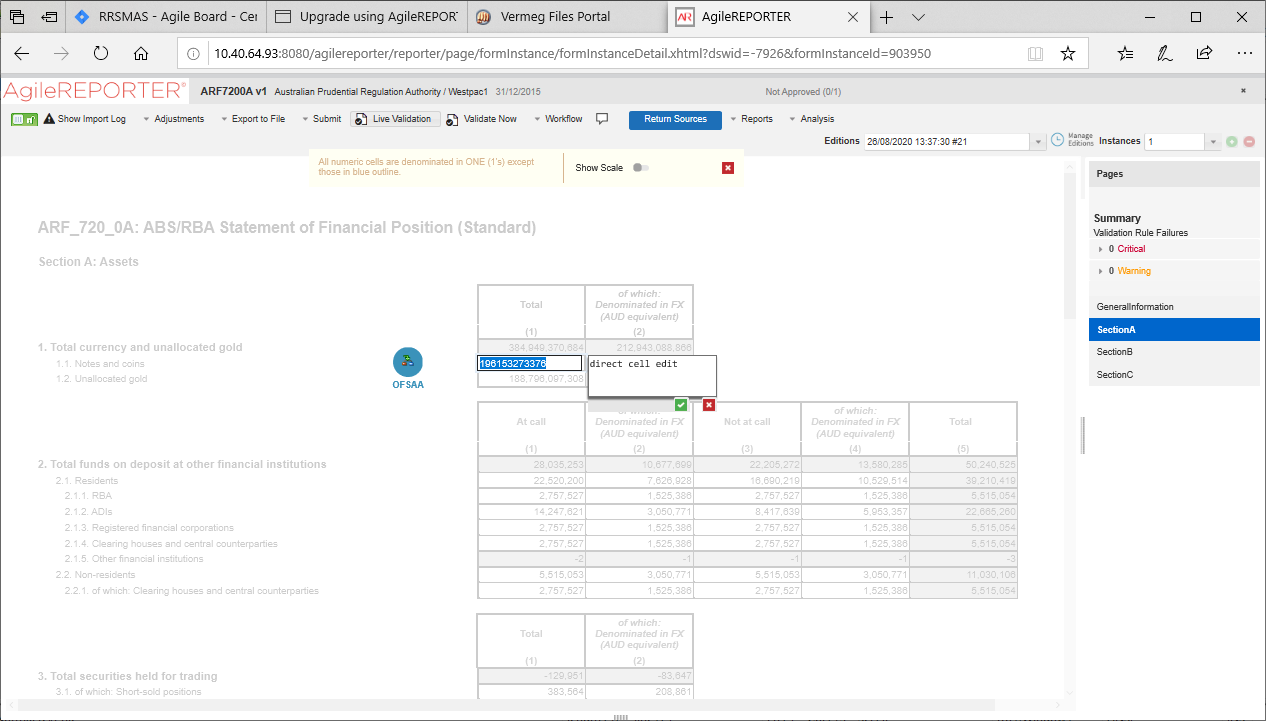Viewport: 1266px width, 721px height.
Task: Open the tab list chevron
Action: point(919,17)
